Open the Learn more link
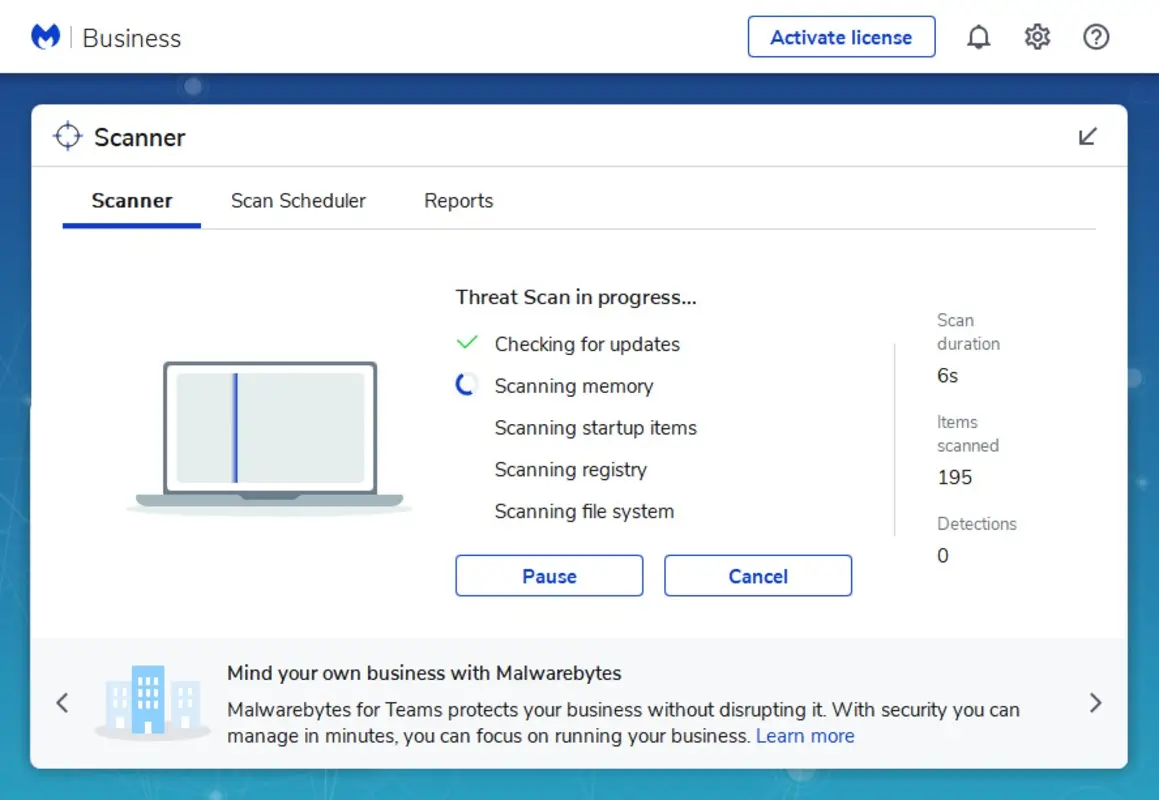This screenshot has width=1159, height=800. 805,735
